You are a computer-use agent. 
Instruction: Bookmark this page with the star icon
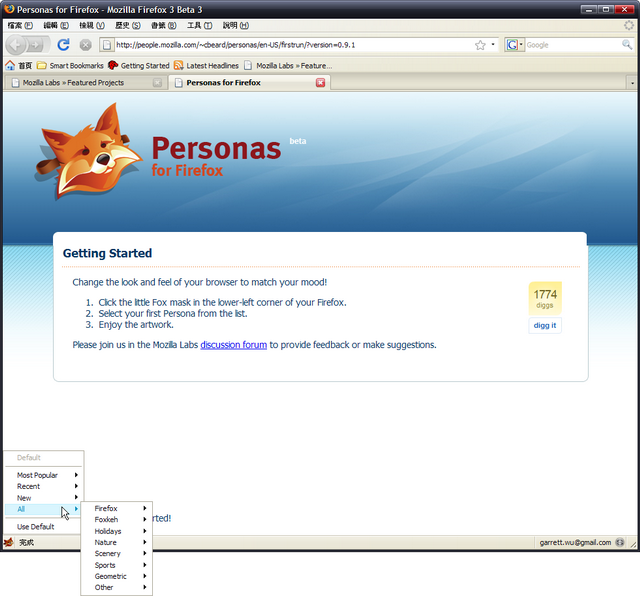[x=480, y=45]
